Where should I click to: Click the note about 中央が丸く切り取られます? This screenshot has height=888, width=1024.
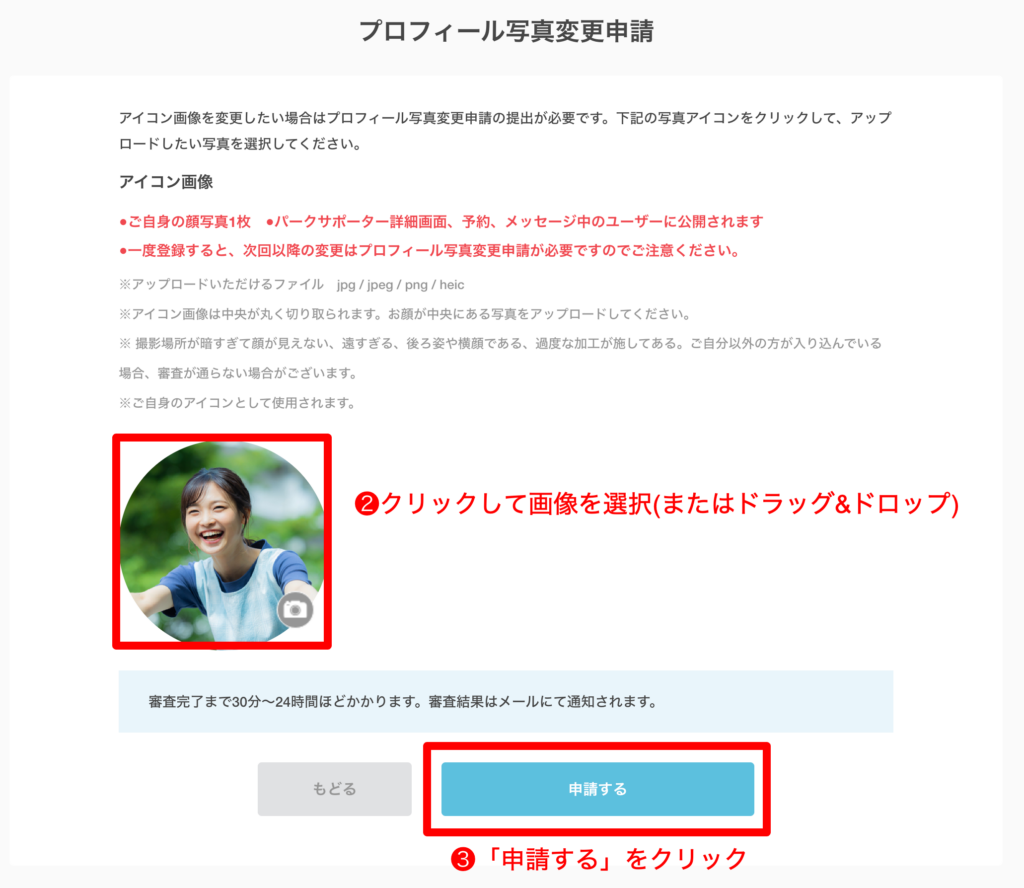405,314
